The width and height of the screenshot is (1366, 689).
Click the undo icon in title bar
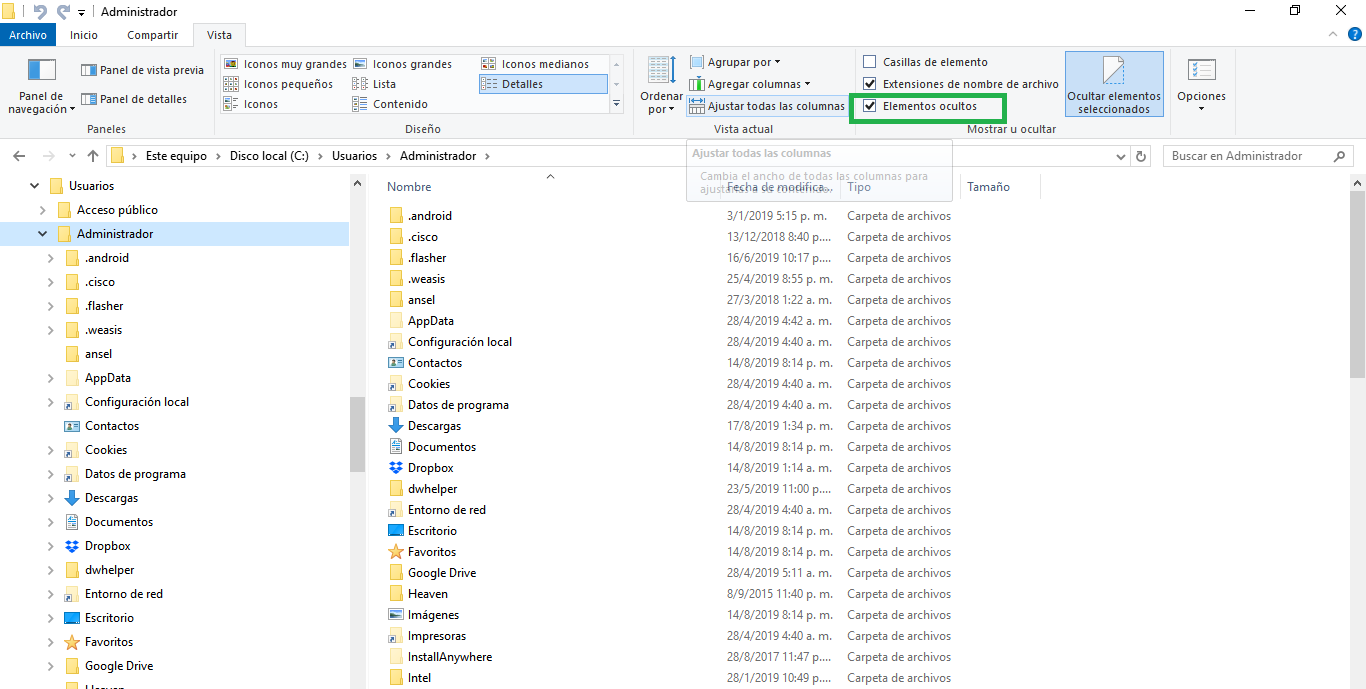click(x=40, y=11)
